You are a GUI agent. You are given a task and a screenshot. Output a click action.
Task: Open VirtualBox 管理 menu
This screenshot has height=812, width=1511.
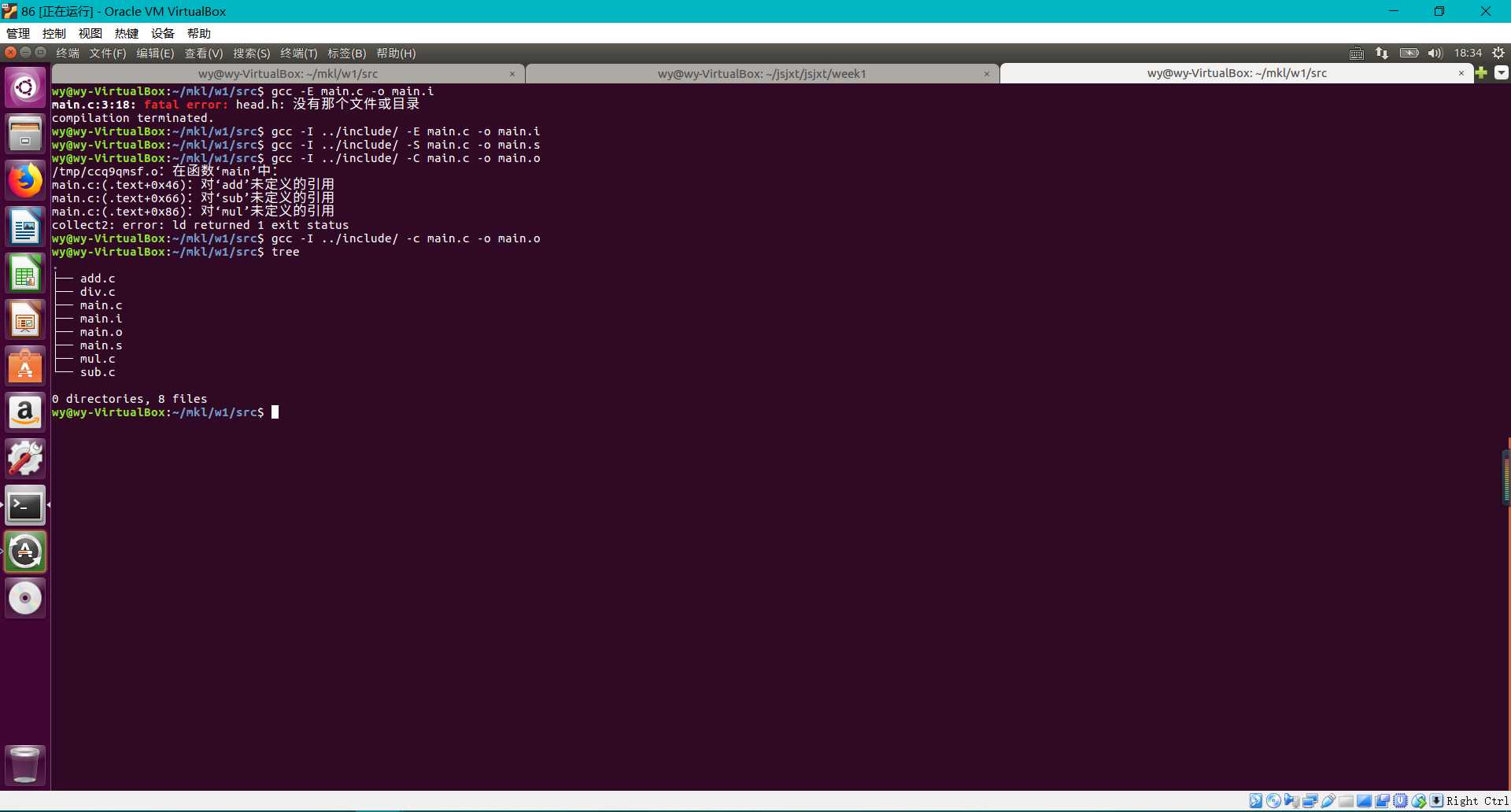pyautogui.click(x=18, y=33)
